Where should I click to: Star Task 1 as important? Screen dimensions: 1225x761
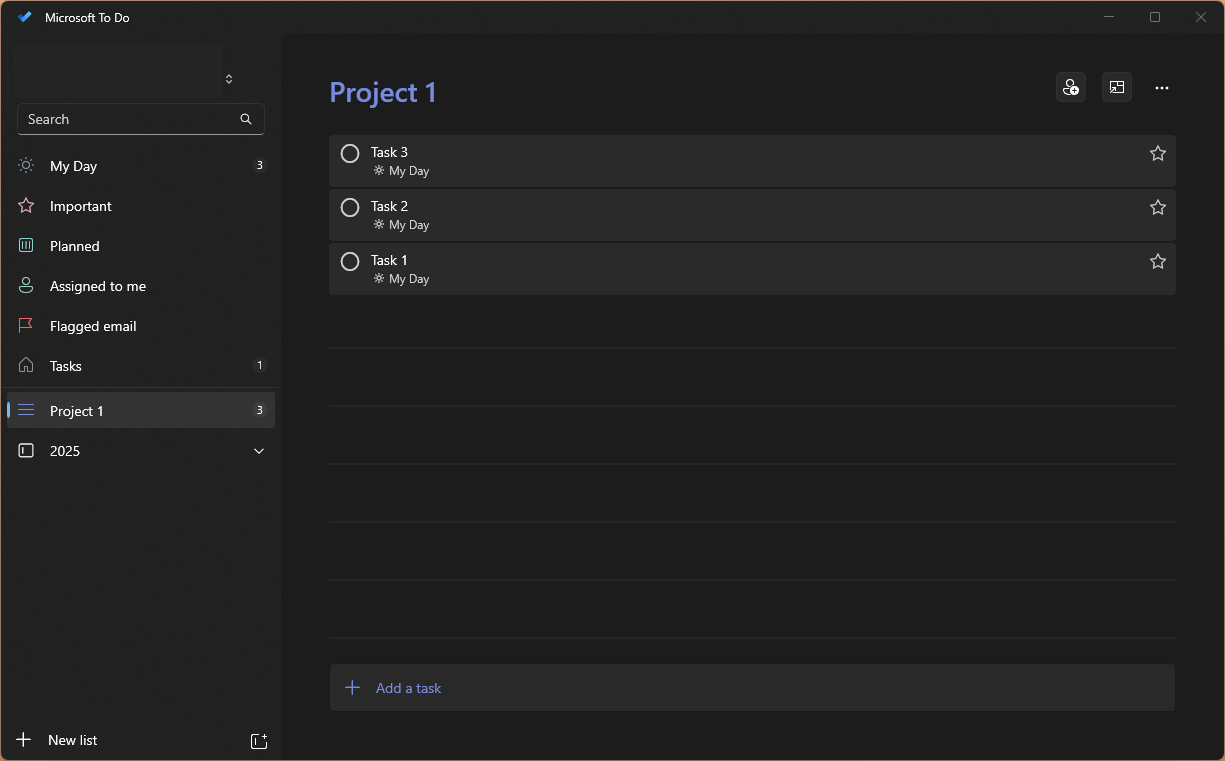pyautogui.click(x=1158, y=261)
